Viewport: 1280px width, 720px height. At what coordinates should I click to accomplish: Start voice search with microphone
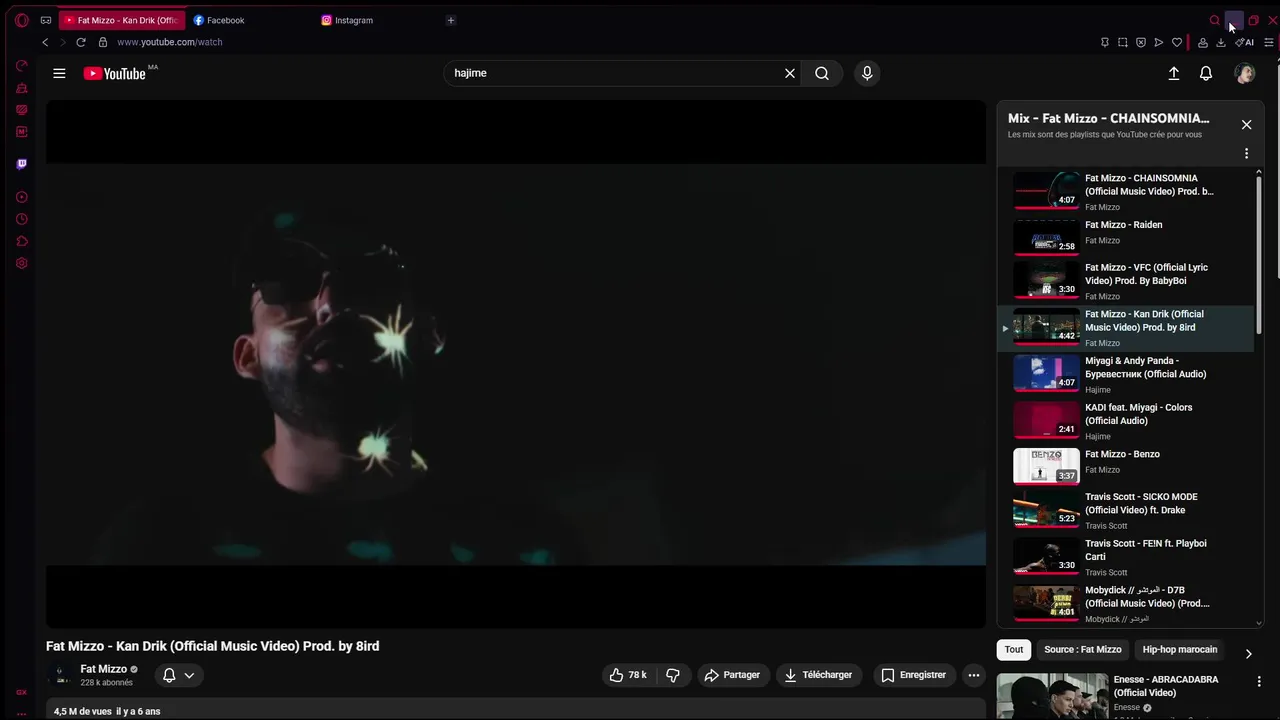(867, 73)
